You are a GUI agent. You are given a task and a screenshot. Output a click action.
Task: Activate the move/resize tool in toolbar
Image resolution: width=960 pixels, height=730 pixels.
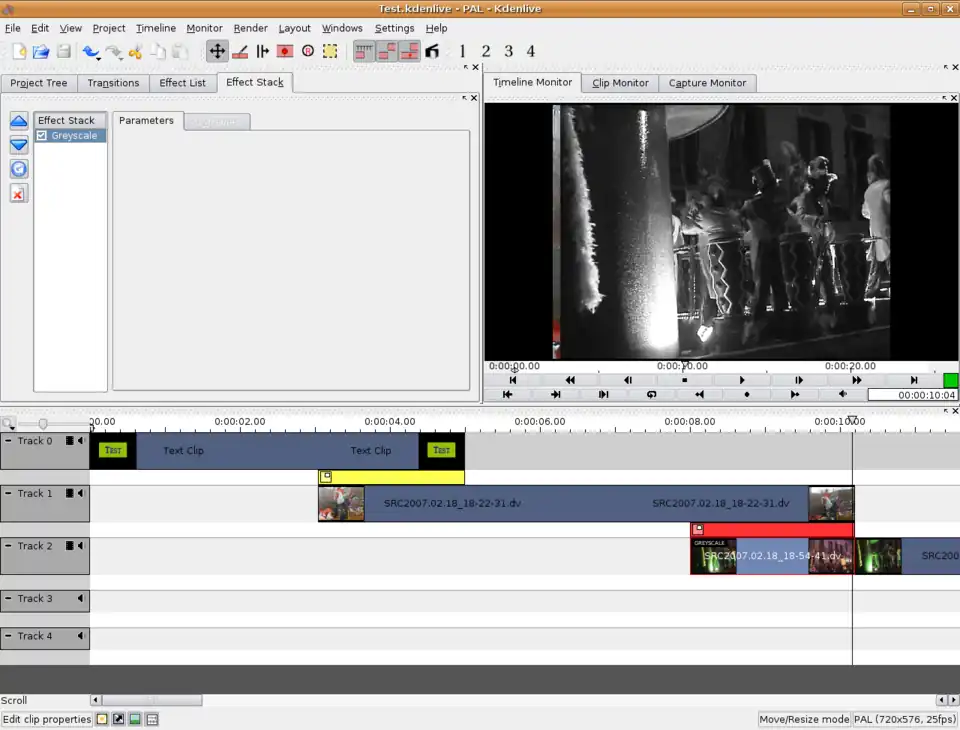pyautogui.click(x=217, y=51)
